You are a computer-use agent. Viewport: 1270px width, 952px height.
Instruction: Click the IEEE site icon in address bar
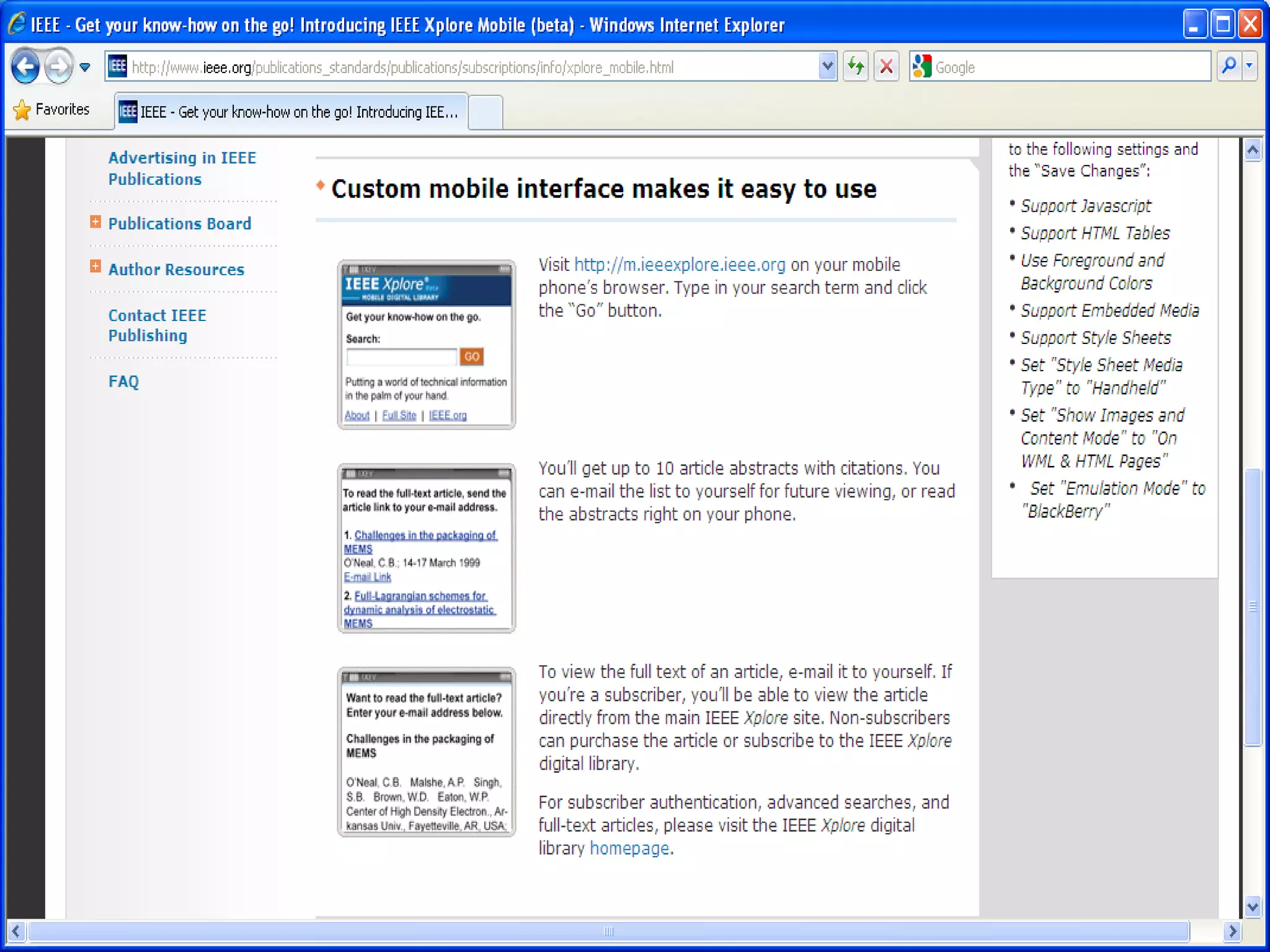coord(117,66)
